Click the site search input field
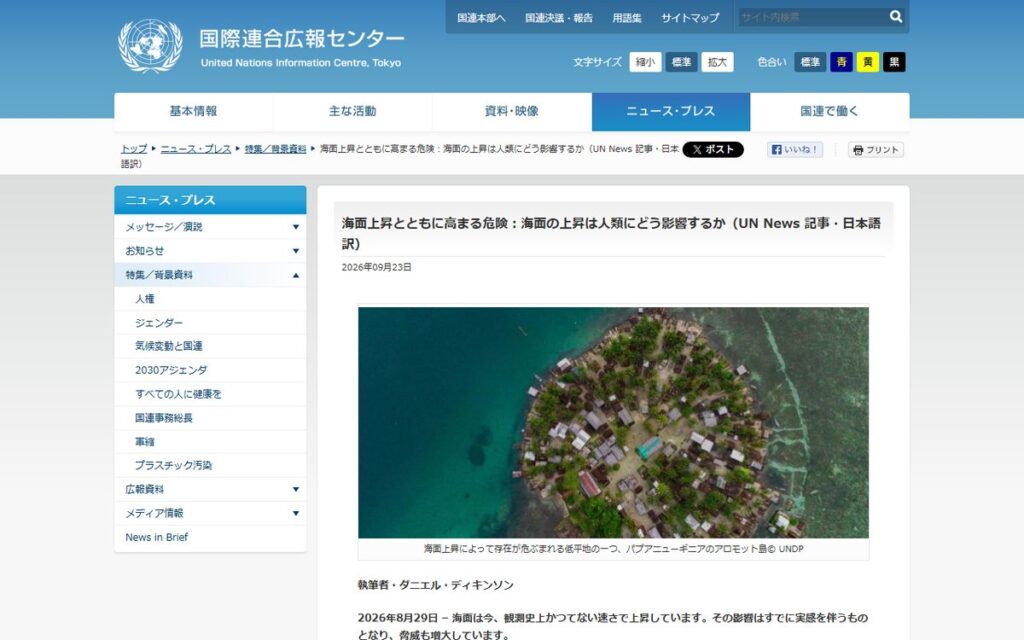The height and width of the screenshot is (640, 1024). point(812,17)
